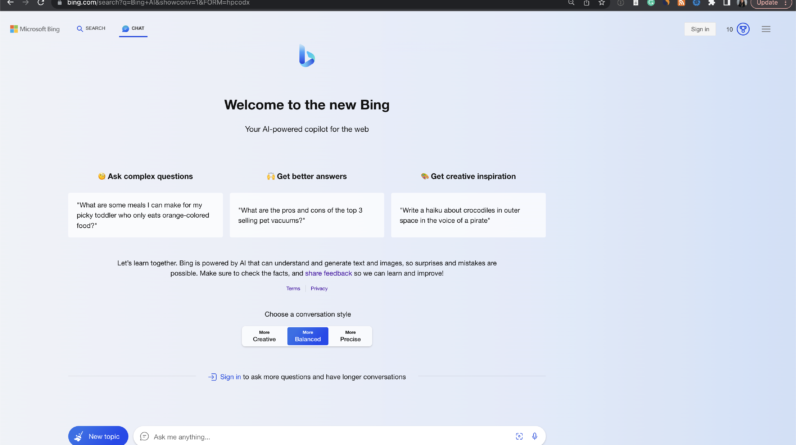
Task: Open the Chrome profile avatar
Action: (x=742, y=3)
